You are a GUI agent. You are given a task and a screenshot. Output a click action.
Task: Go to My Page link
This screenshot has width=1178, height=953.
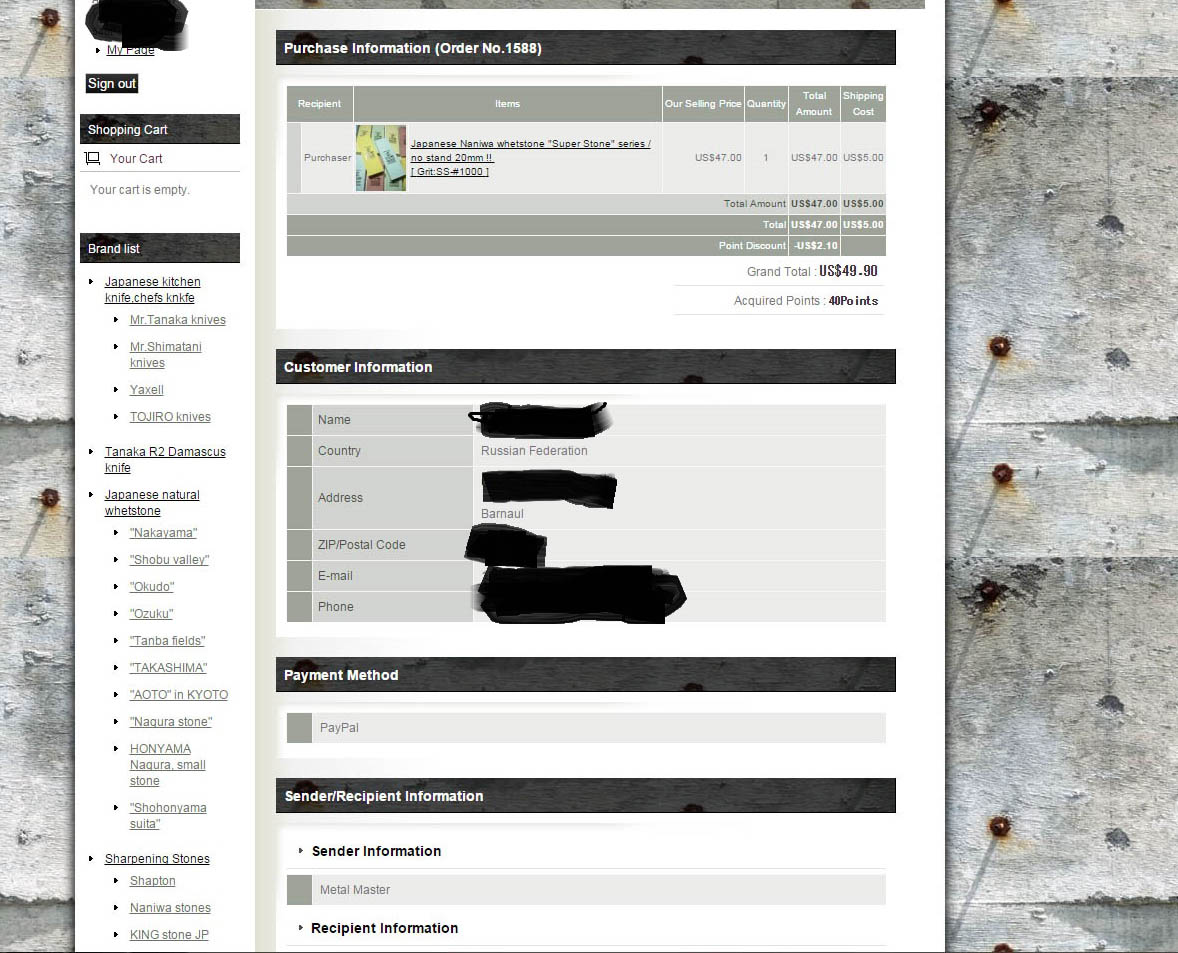[x=130, y=50]
